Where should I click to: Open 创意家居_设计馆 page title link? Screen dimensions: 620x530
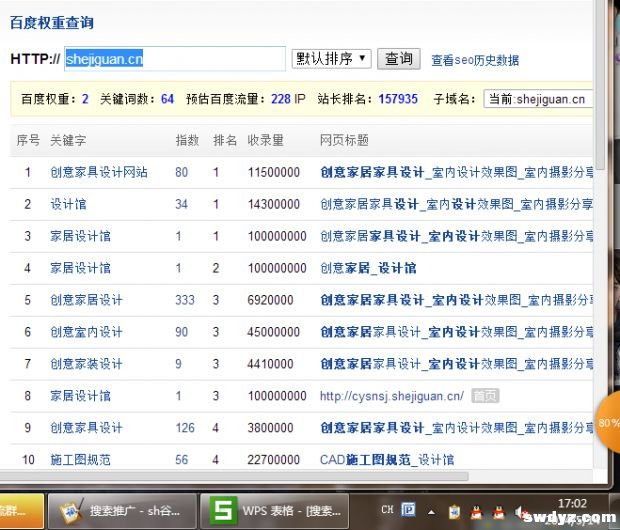[368, 268]
